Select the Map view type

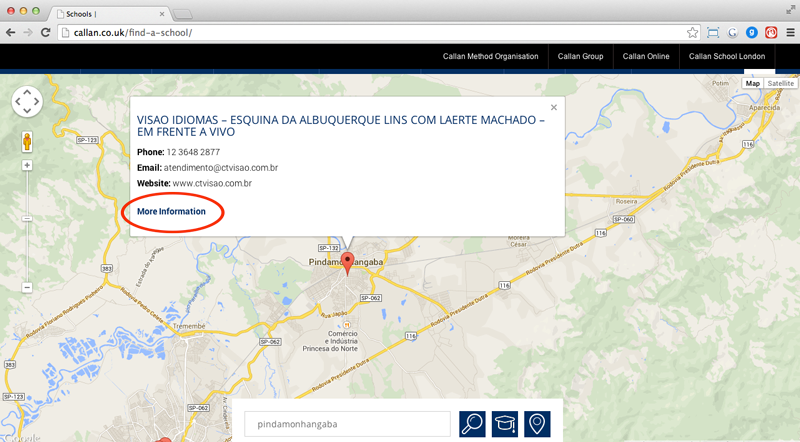[753, 83]
